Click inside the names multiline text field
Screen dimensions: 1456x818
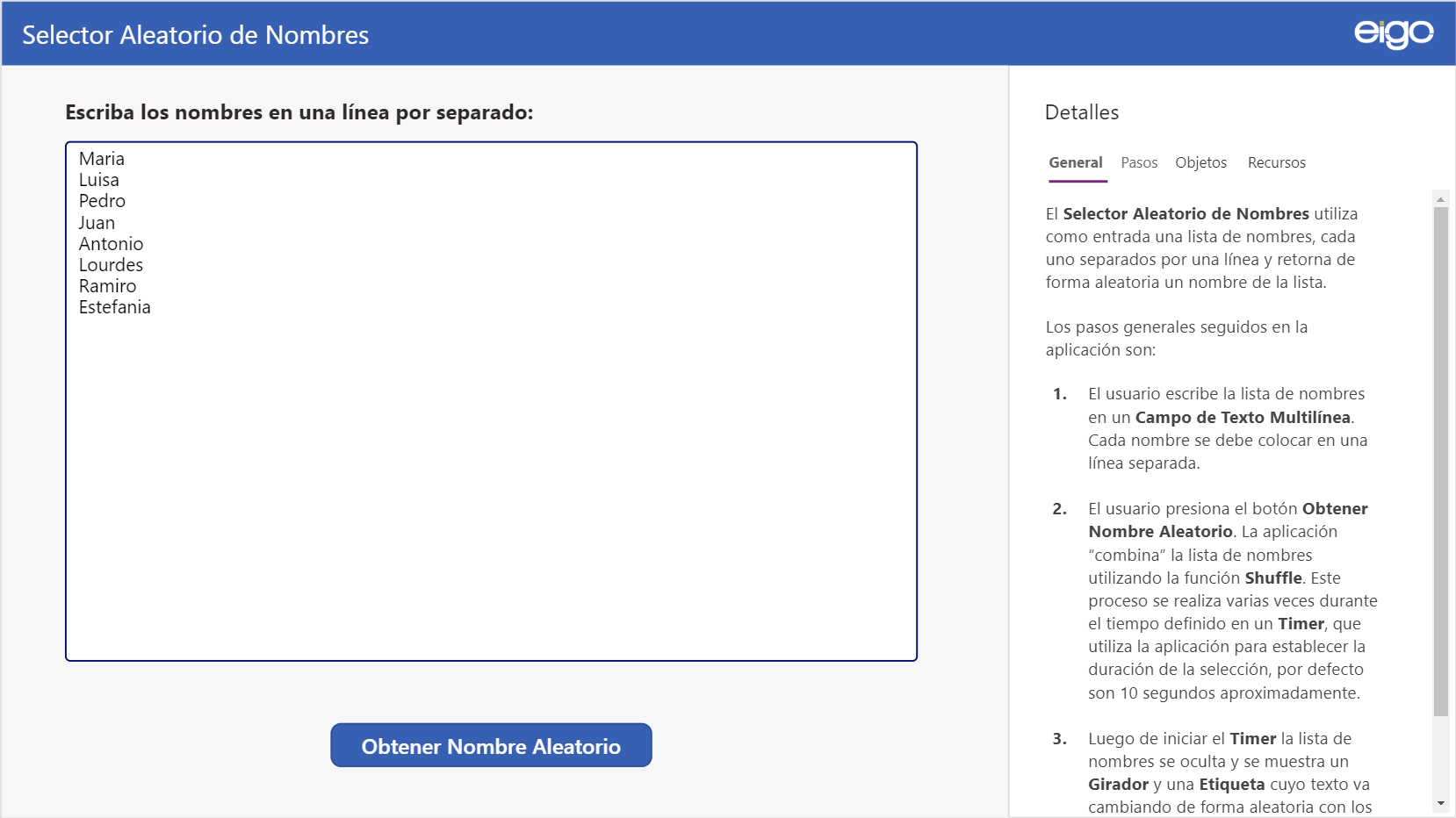[x=491, y=401]
